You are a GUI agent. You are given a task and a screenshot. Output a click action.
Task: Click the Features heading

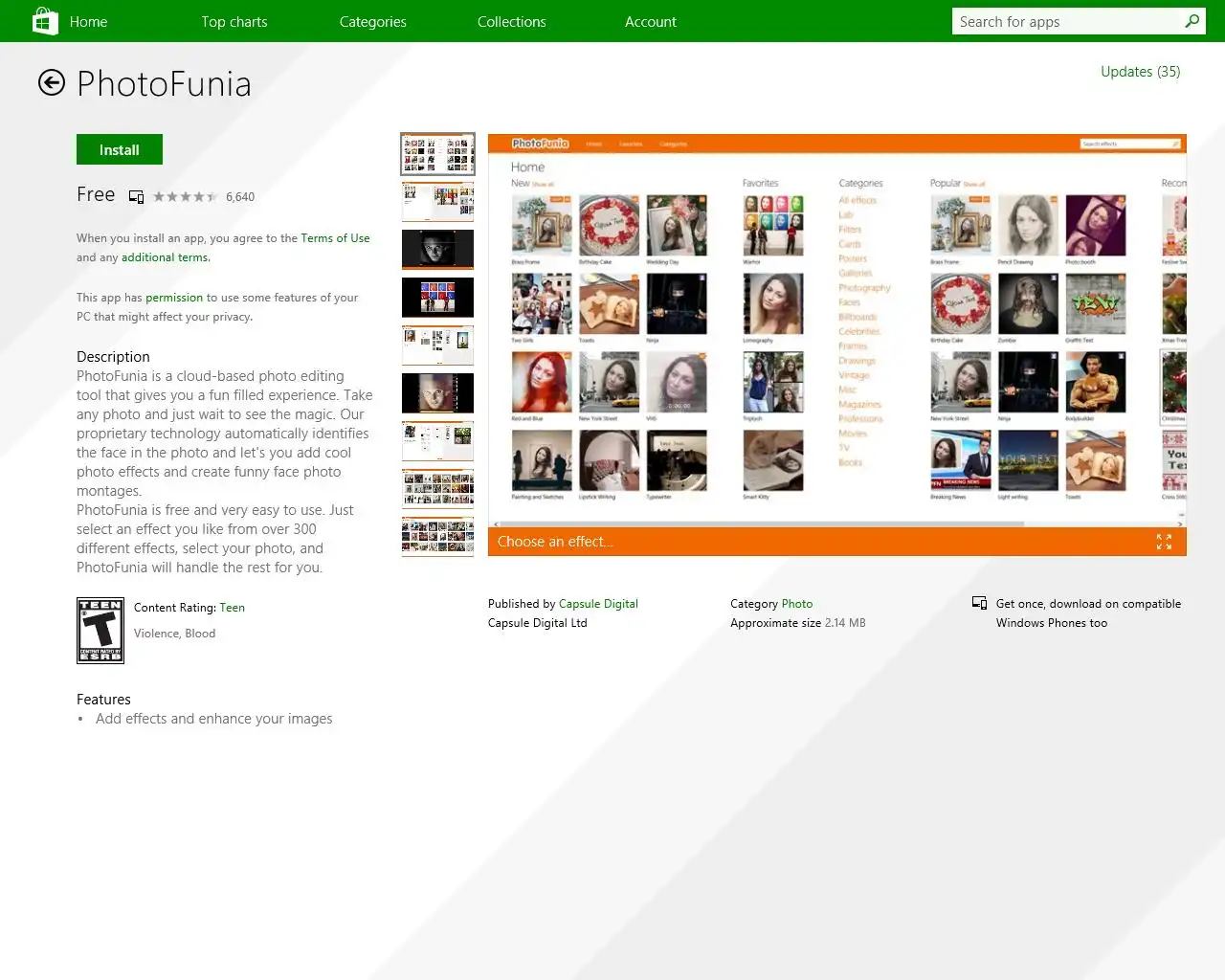103,700
